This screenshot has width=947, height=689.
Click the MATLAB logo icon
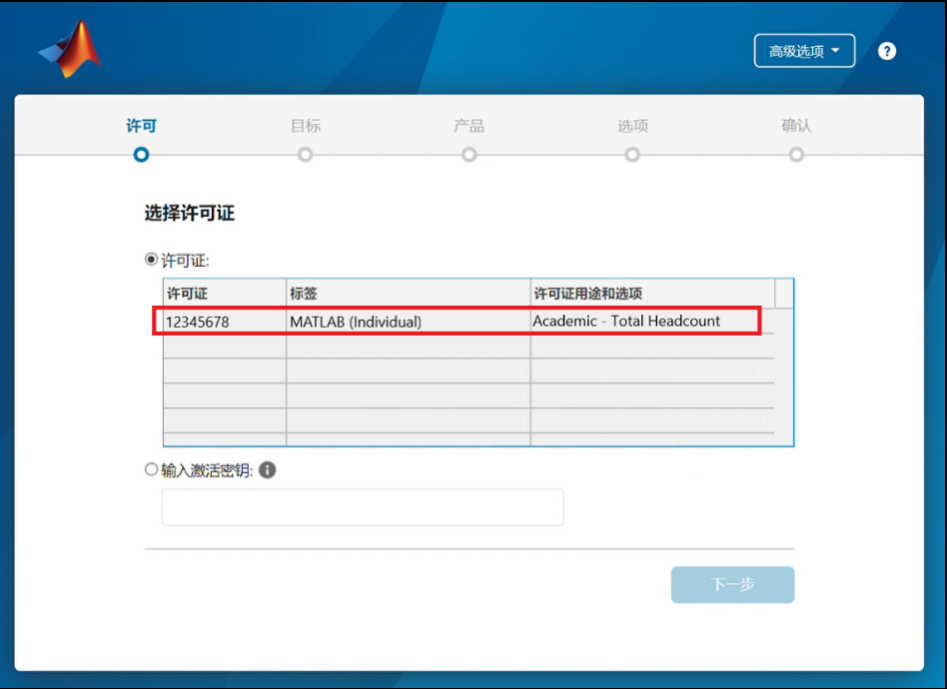click(71, 49)
